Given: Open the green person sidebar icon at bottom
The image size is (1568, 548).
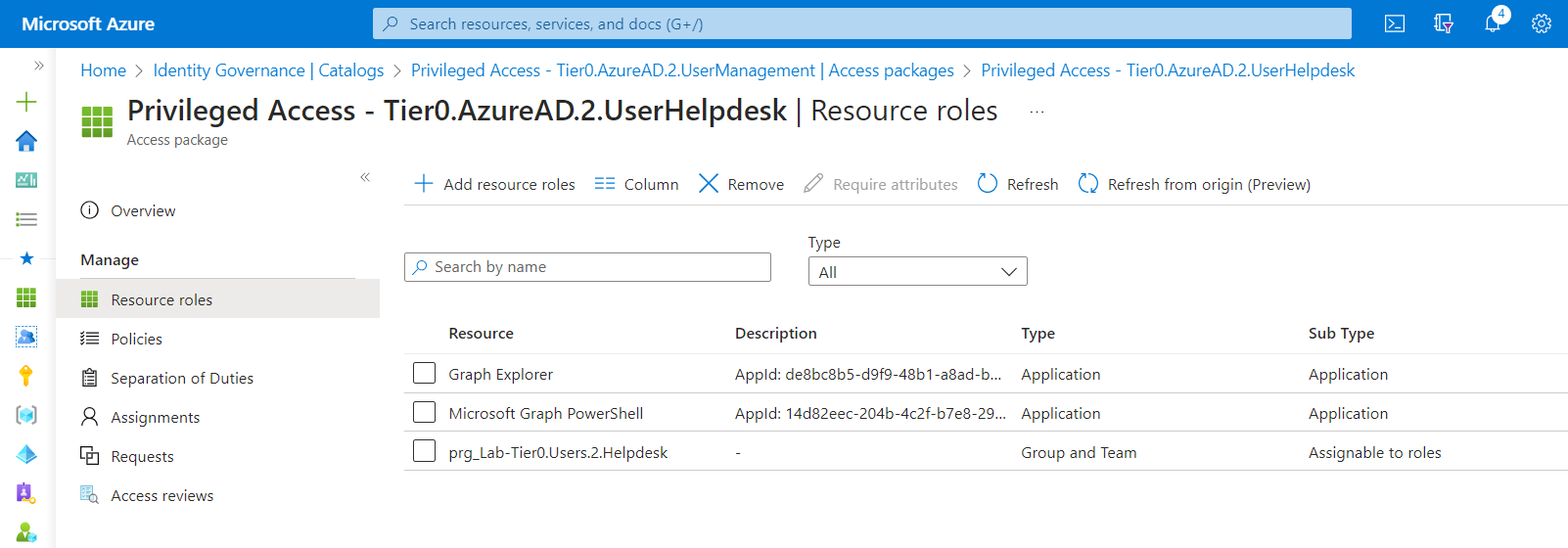Looking at the screenshot, I should tap(26, 532).
